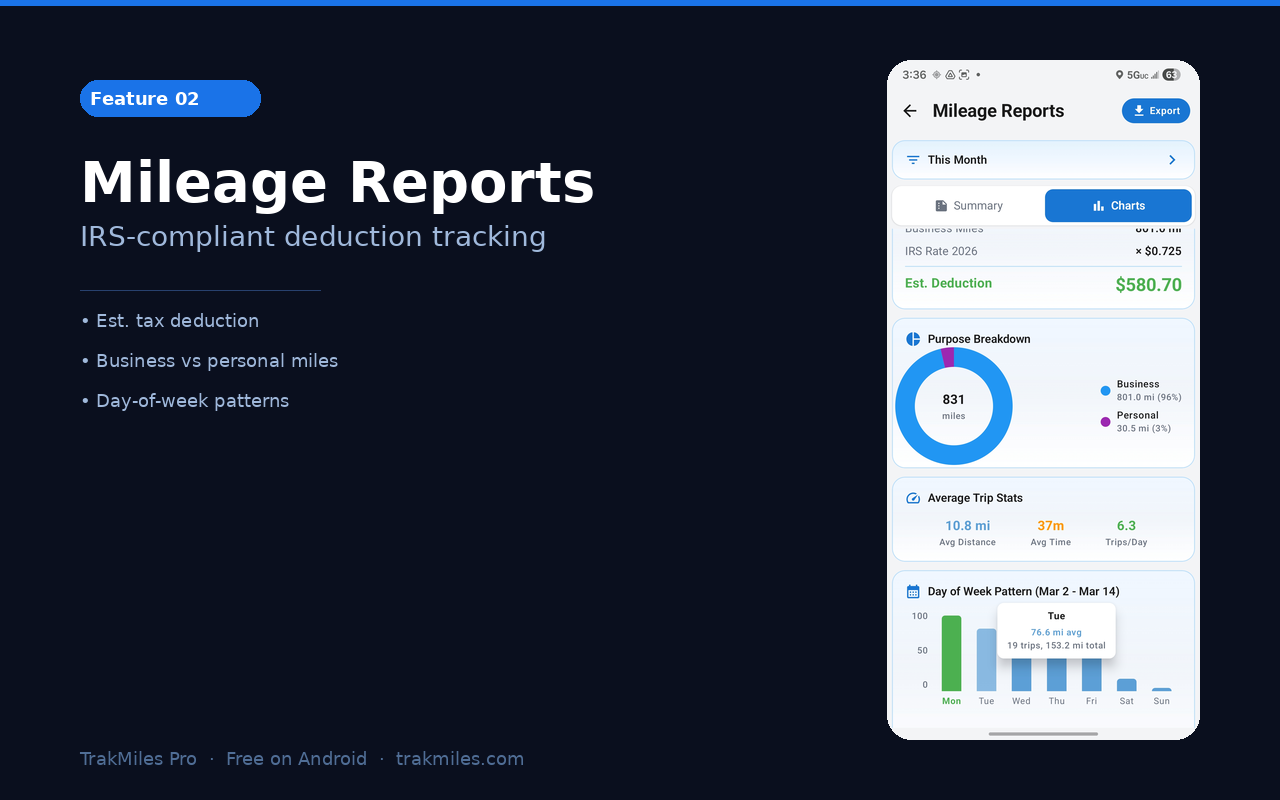Tap the location pin icon in the status bar
Screen dimensions: 1280x800
tap(1122, 74)
